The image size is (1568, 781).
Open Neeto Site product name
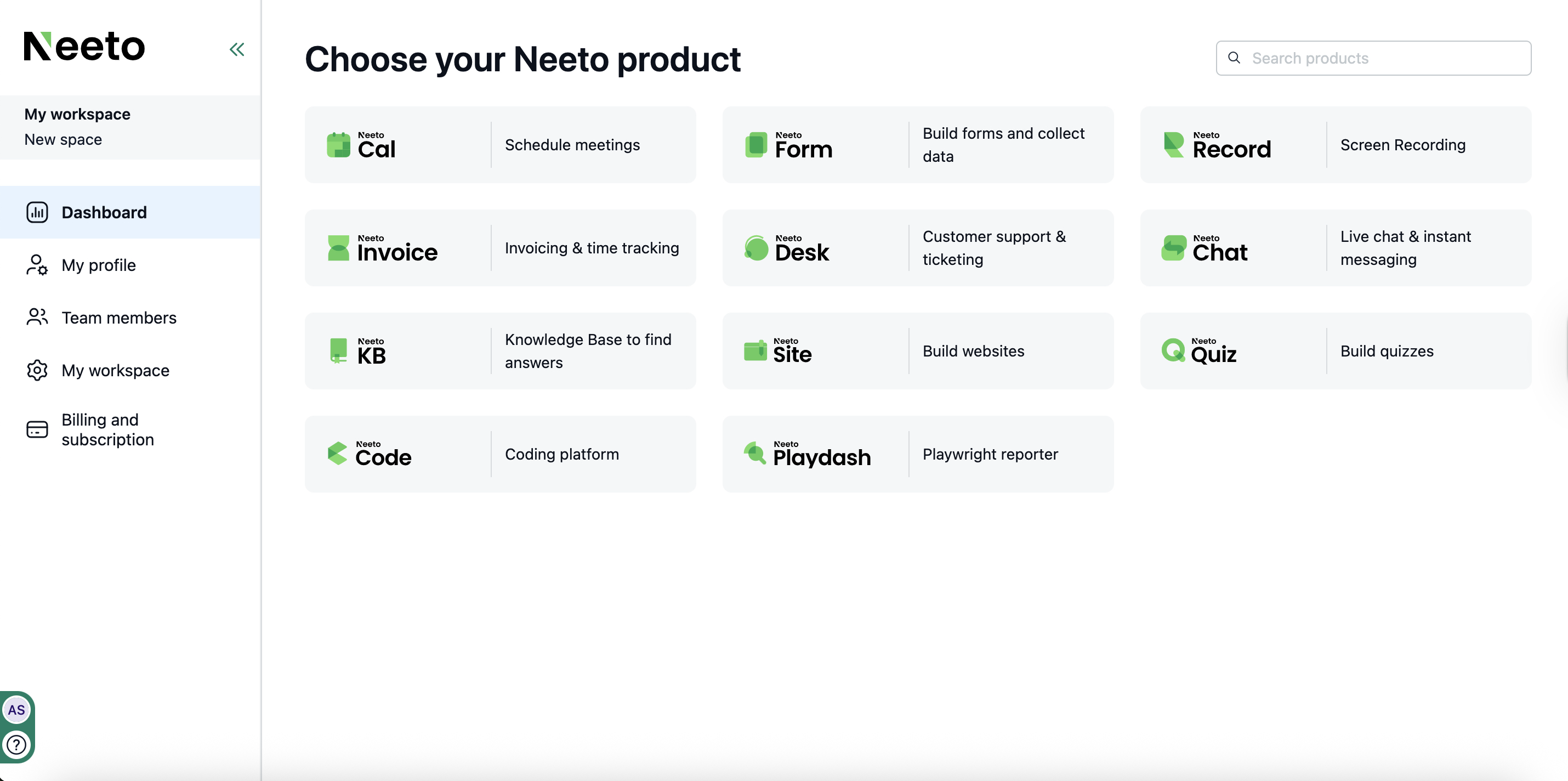pos(792,350)
